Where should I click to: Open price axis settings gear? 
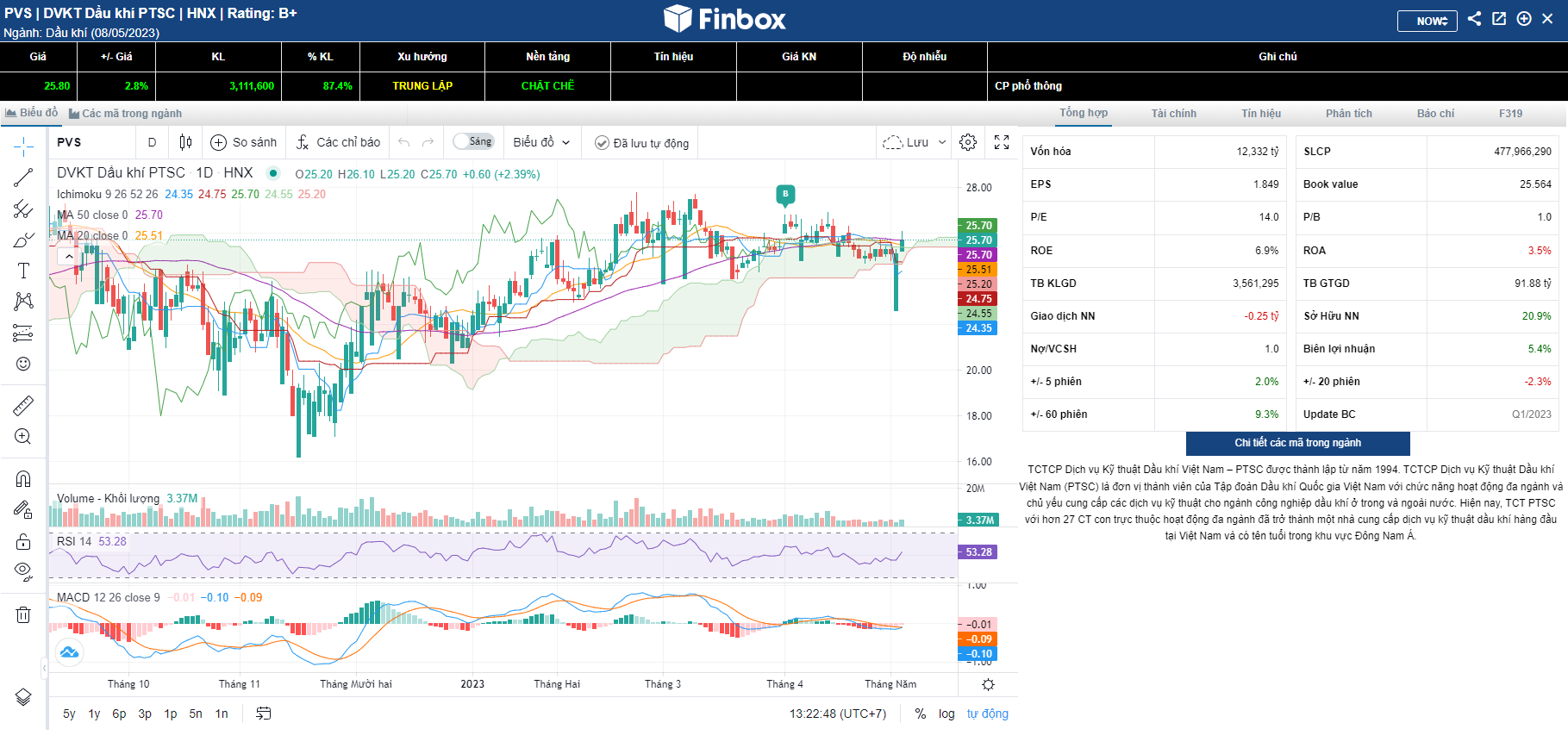tap(988, 684)
